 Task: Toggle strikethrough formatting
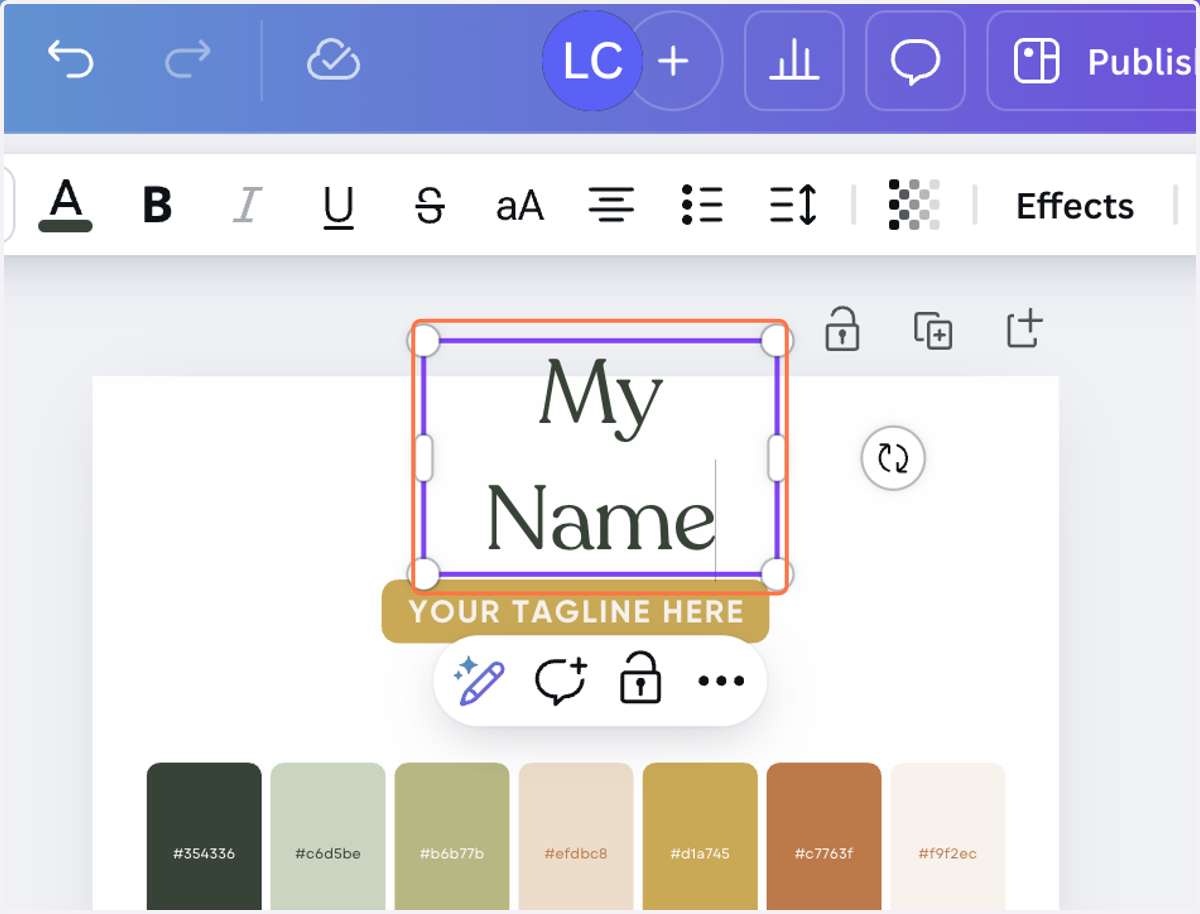click(429, 206)
